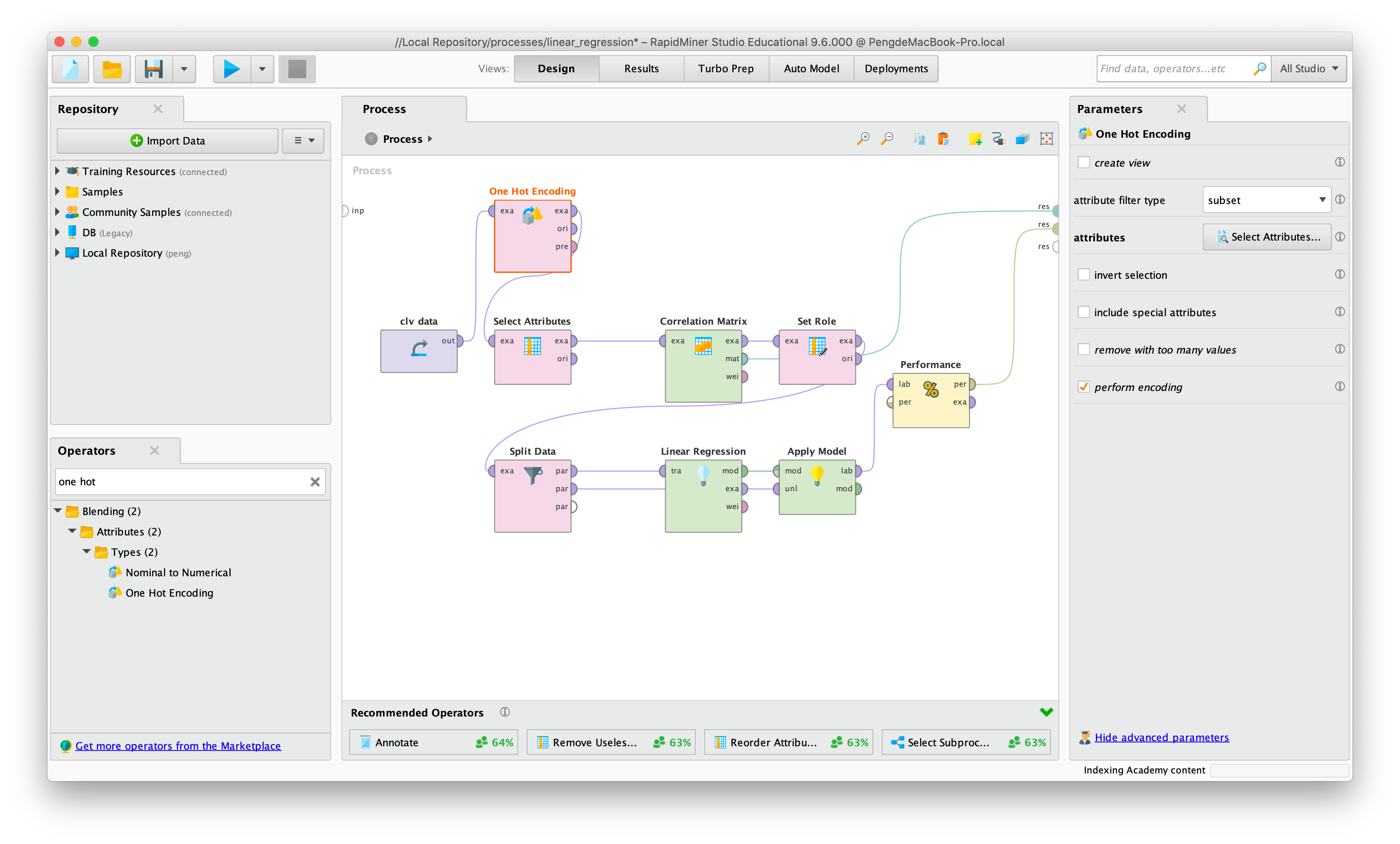Select the Performance percent operator icon

[x=931, y=389]
